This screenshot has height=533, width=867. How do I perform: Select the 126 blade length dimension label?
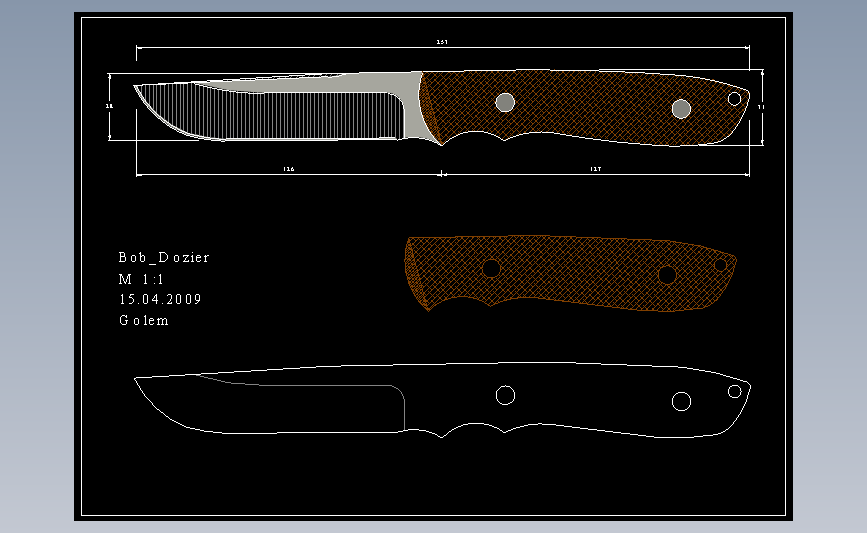tap(289, 169)
